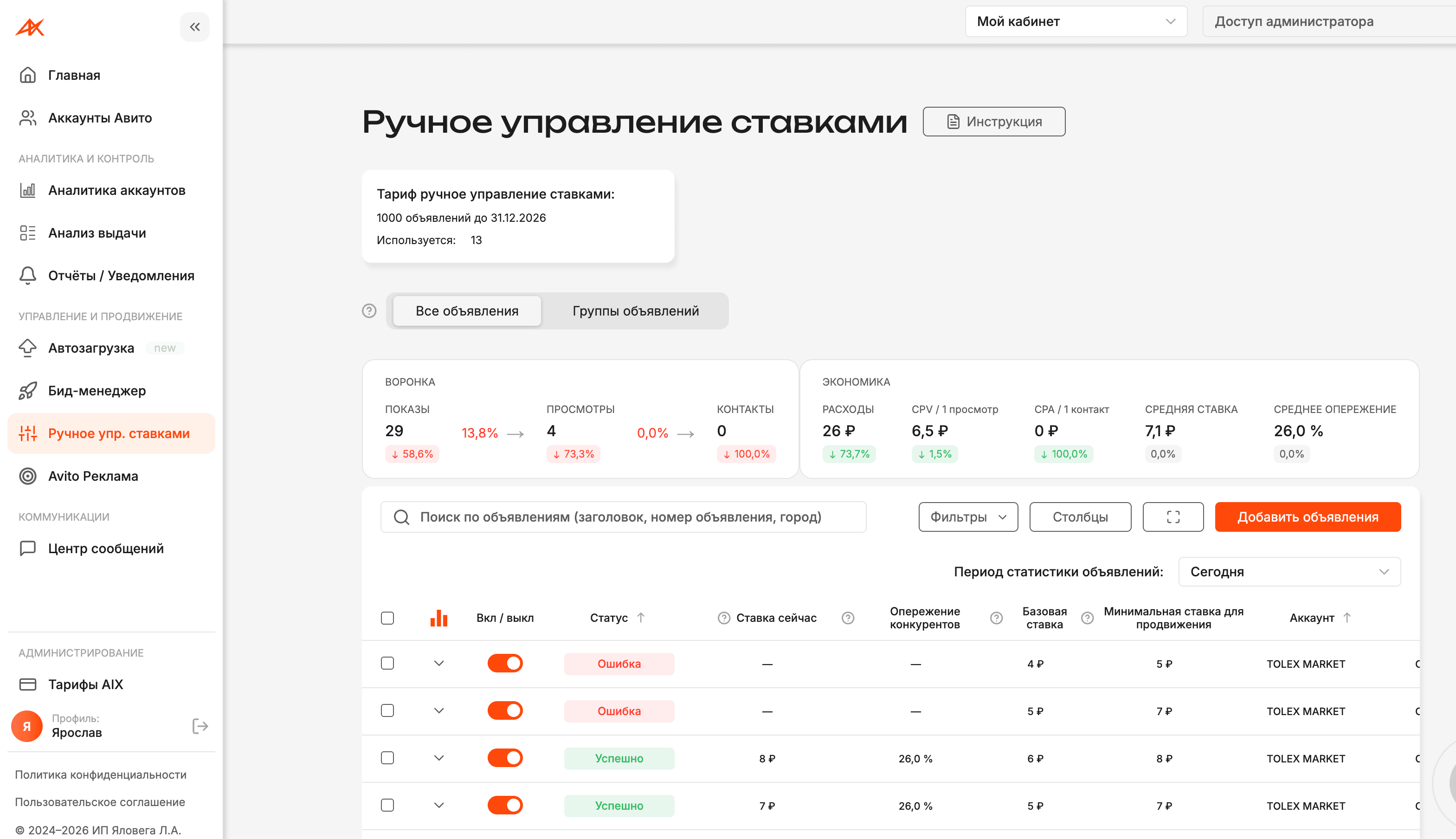Open the Avito Реклама menu item
The image size is (1456, 839).
(111, 476)
